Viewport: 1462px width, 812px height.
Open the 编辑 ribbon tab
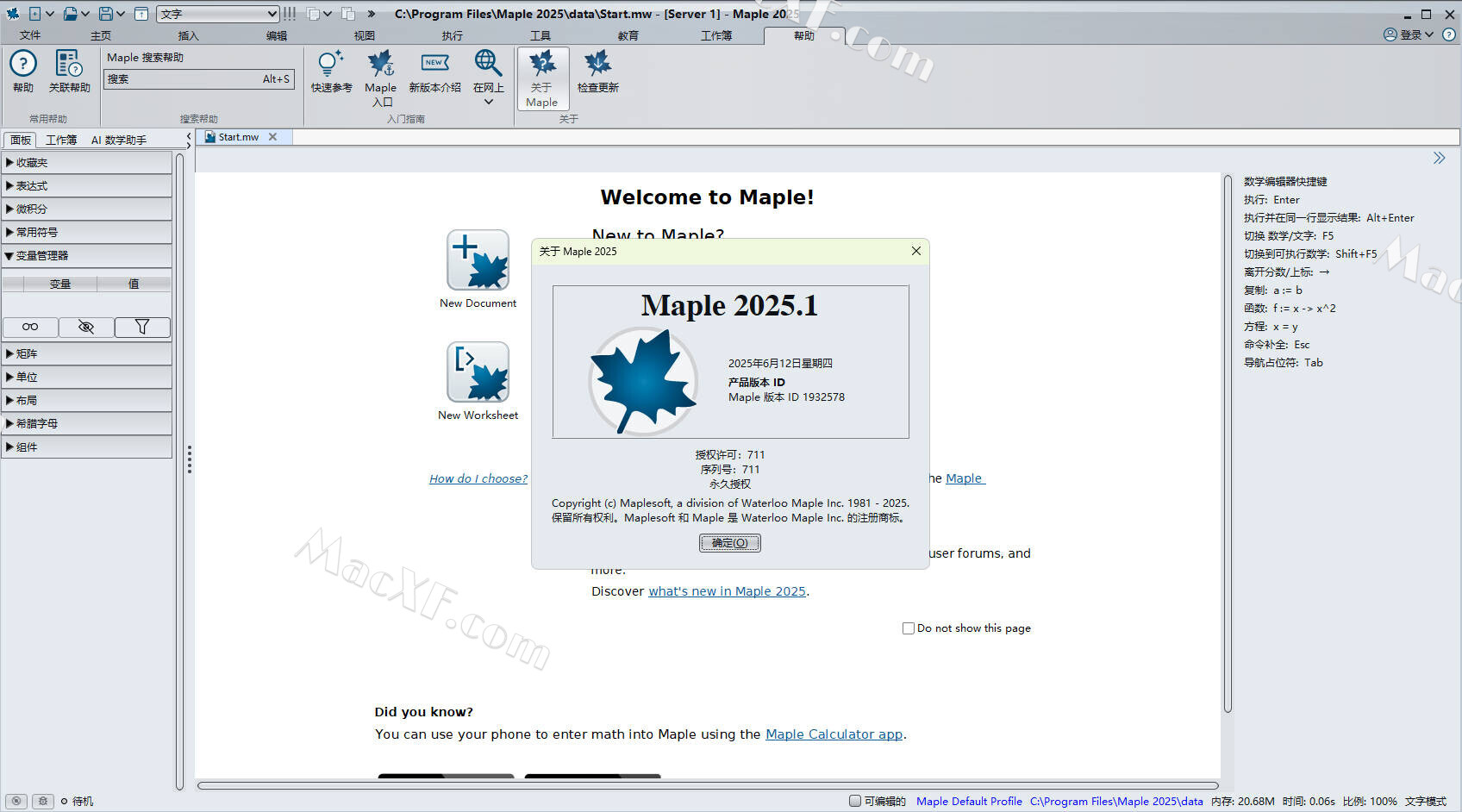click(x=277, y=35)
